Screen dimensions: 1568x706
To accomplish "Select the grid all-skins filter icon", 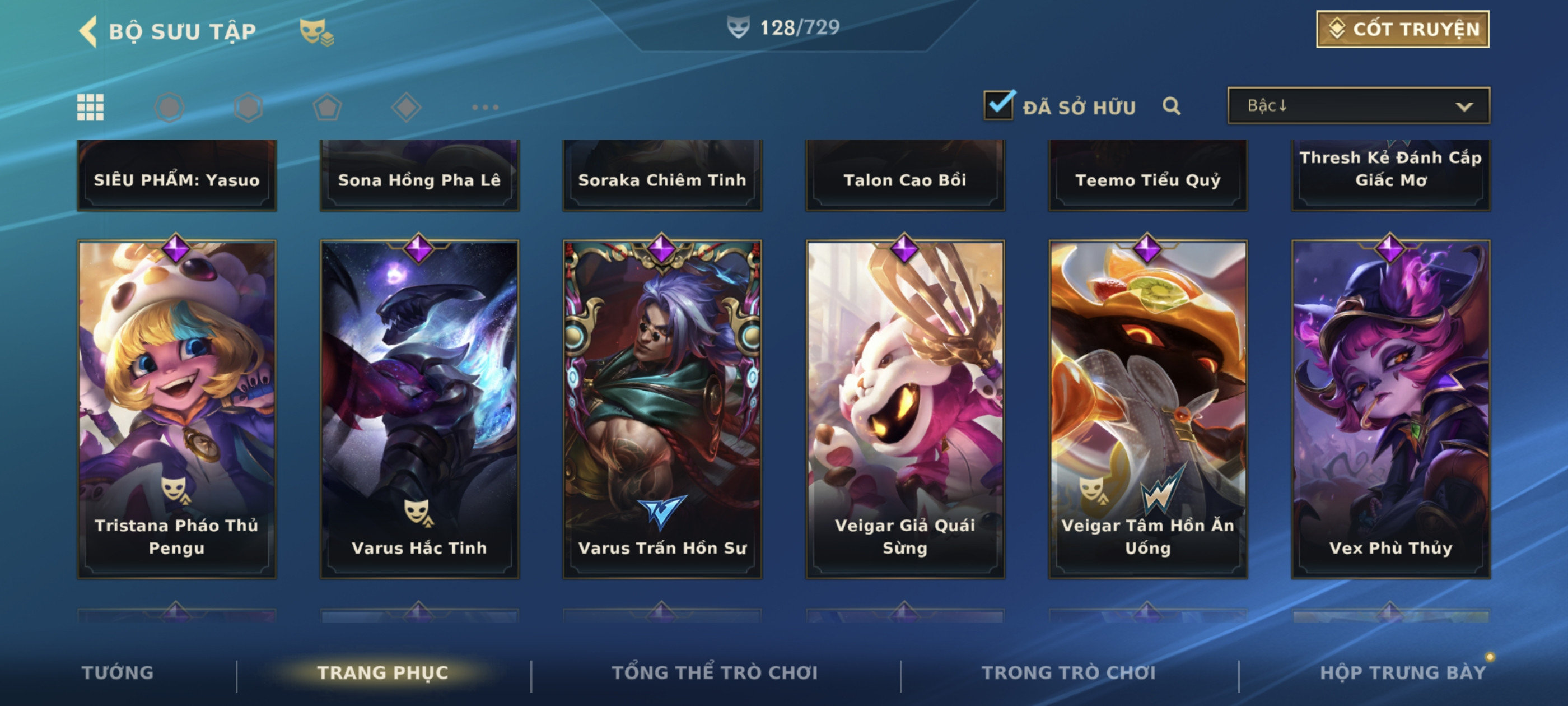I will click(x=90, y=107).
